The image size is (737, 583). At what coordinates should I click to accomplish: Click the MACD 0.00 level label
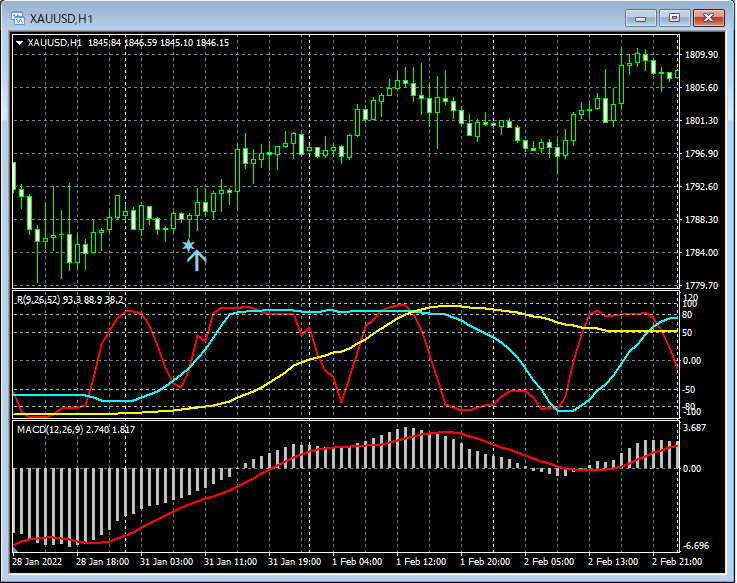tap(692, 469)
